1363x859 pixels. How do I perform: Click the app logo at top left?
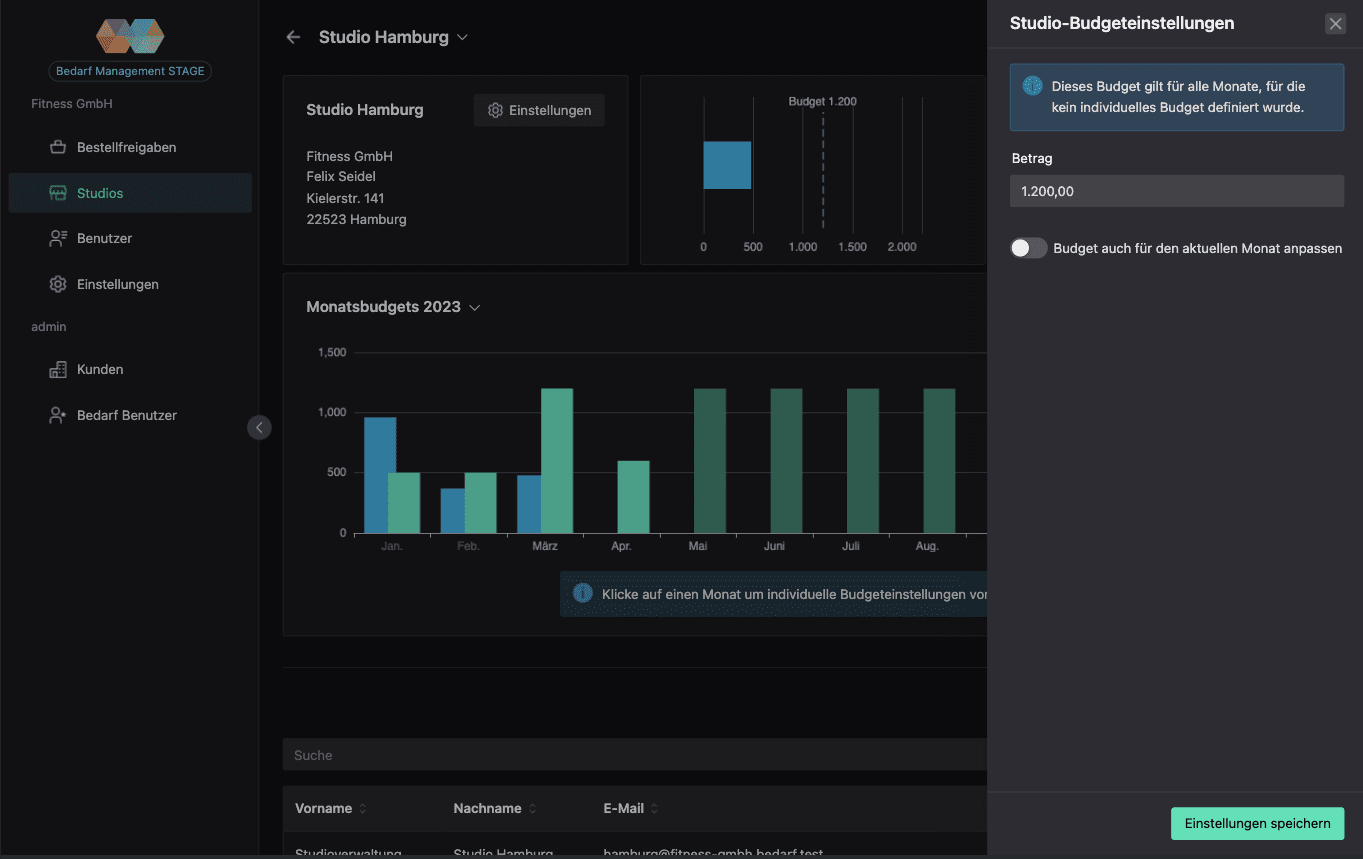point(130,37)
